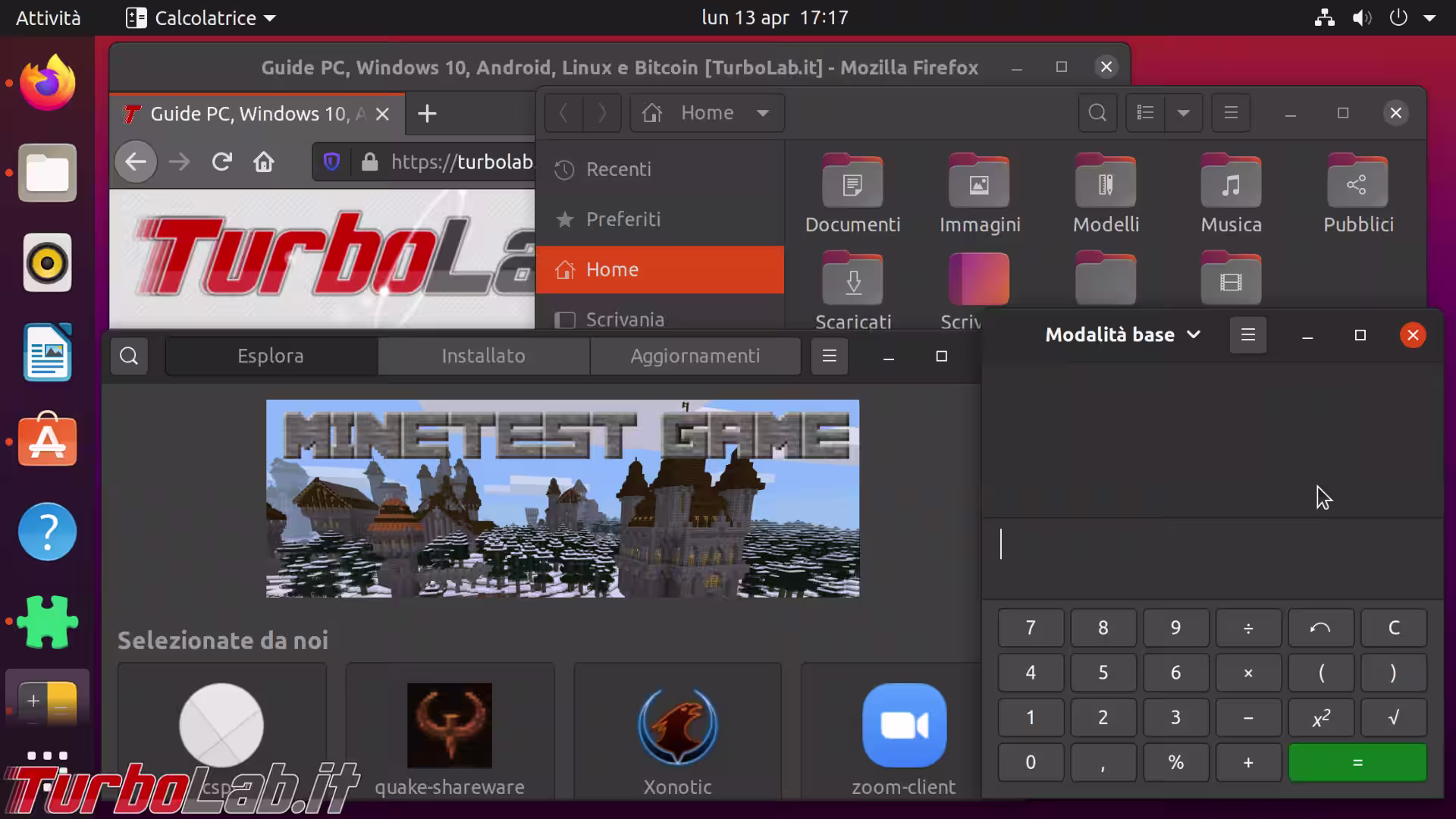Open a new Firefox tab
The height and width of the screenshot is (819, 1456).
pyautogui.click(x=427, y=114)
